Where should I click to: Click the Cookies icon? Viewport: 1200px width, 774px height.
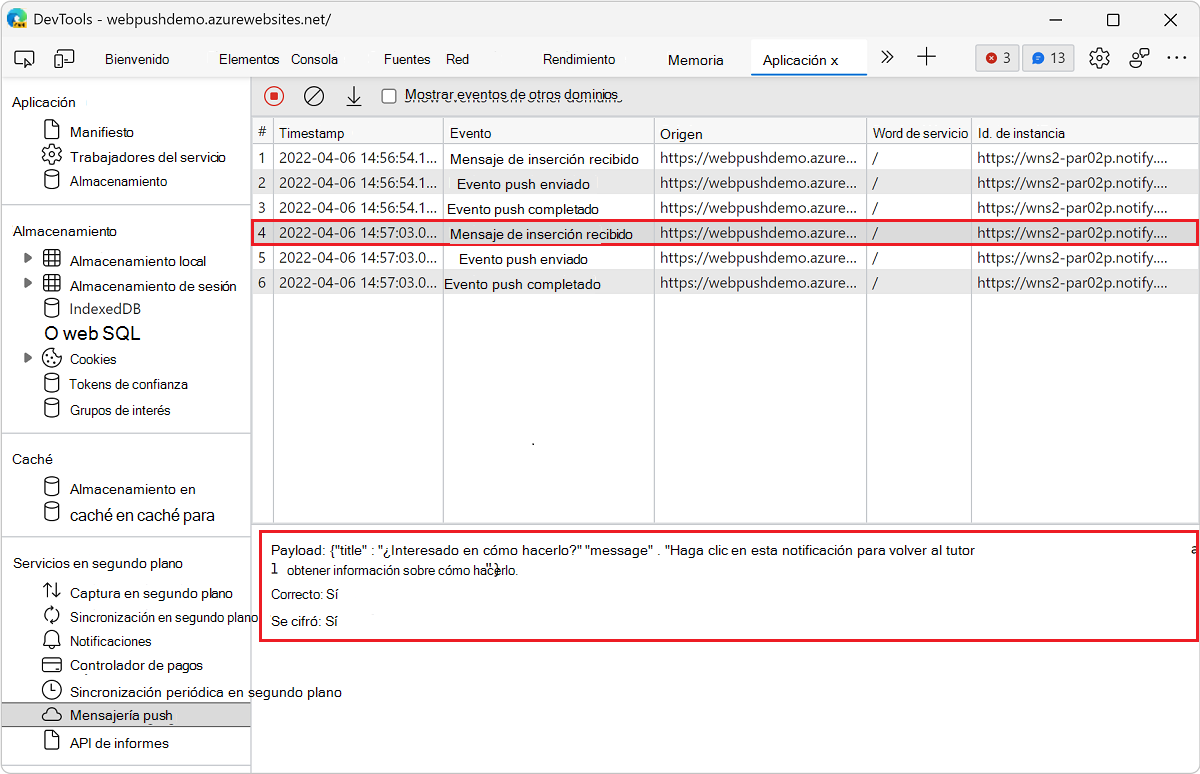click(52, 358)
